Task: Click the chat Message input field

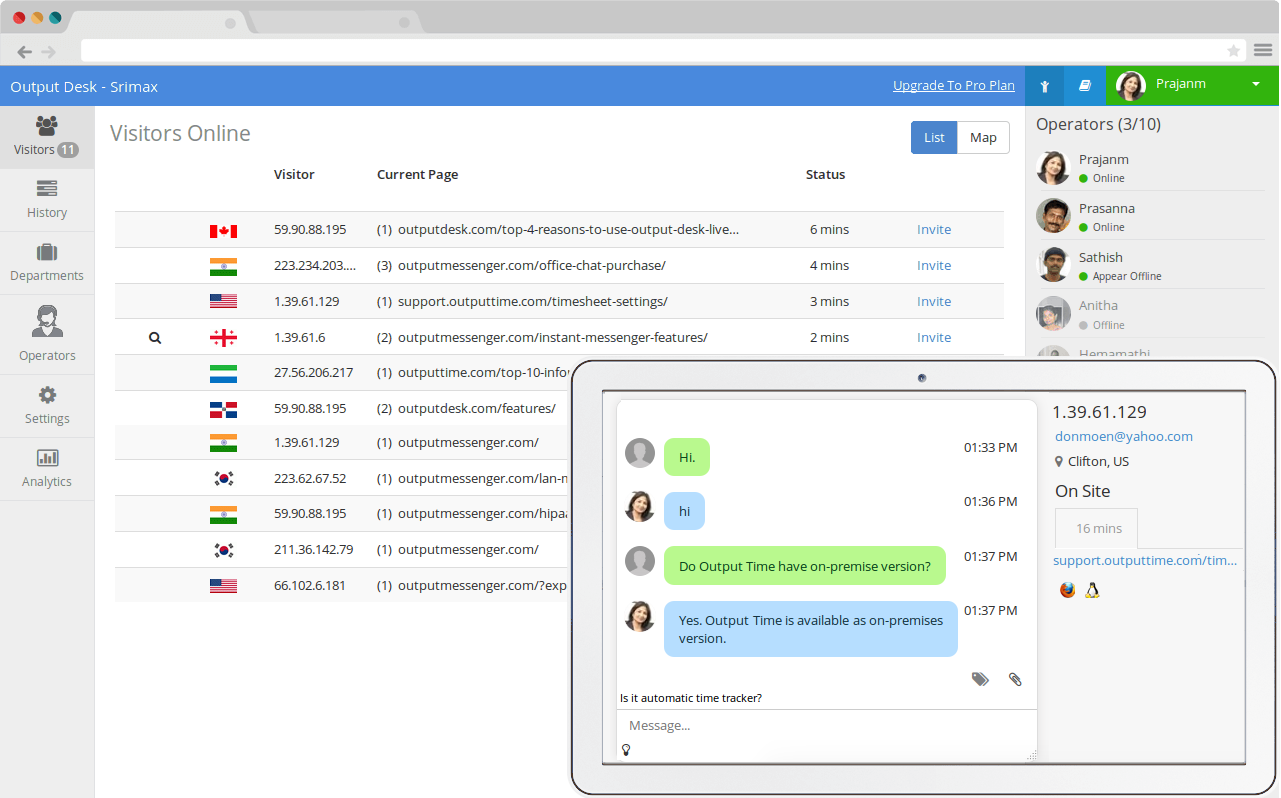Action: pyautogui.click(x=826, y=726)
